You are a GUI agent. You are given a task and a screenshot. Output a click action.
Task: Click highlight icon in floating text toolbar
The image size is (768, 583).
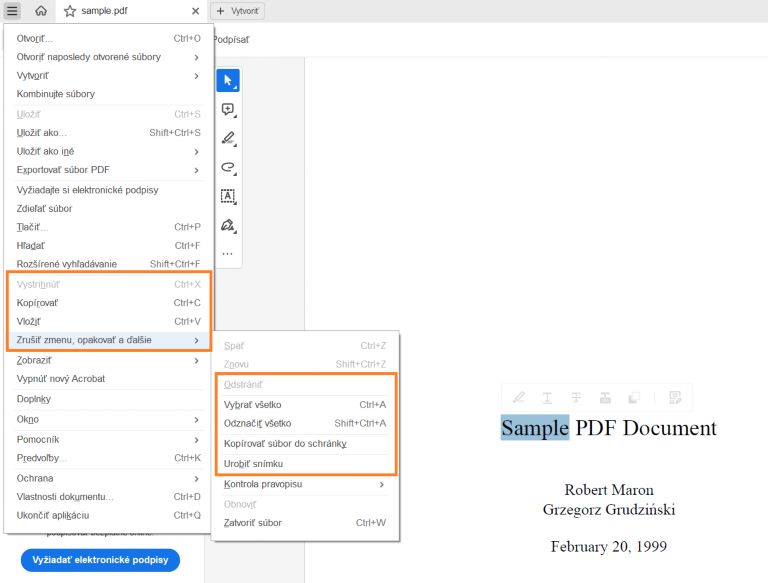coord(519,397)
